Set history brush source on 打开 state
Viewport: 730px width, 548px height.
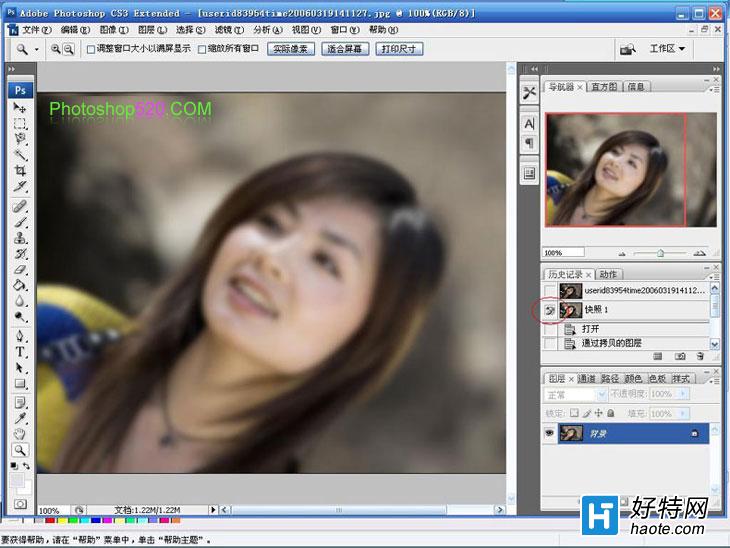click(550, 329)
